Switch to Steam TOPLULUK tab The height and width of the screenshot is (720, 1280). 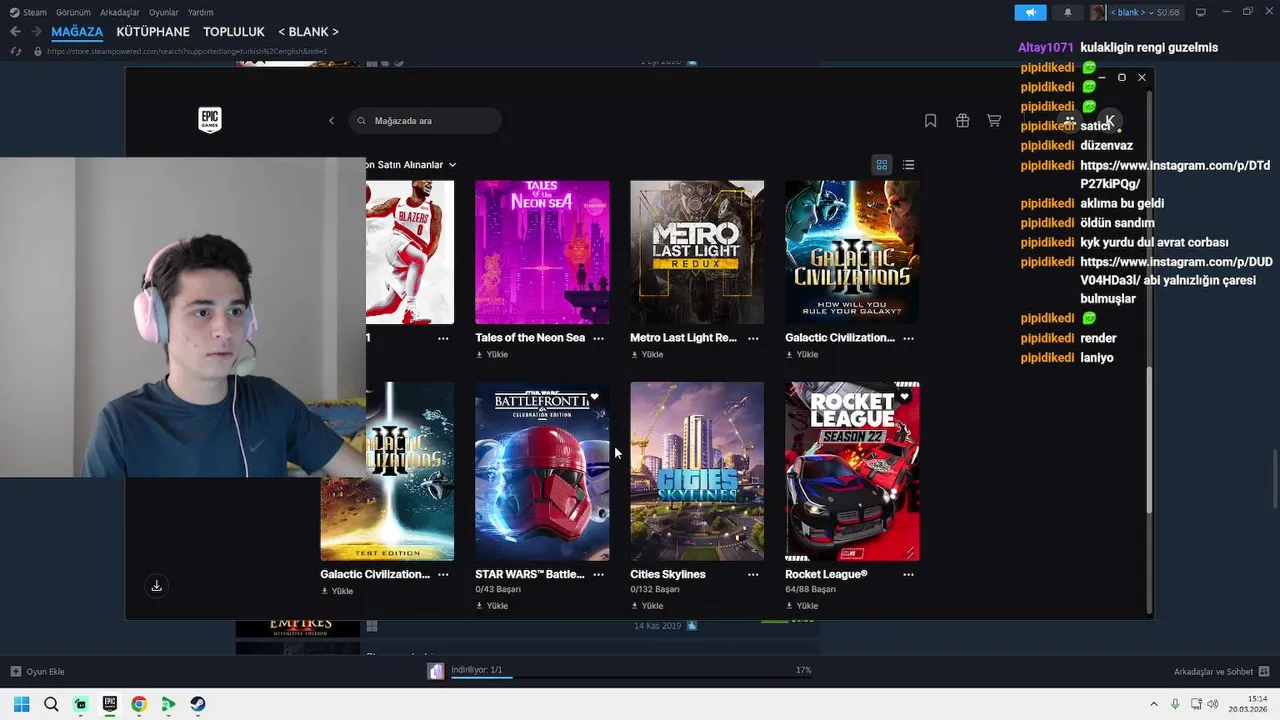point(234,32)
